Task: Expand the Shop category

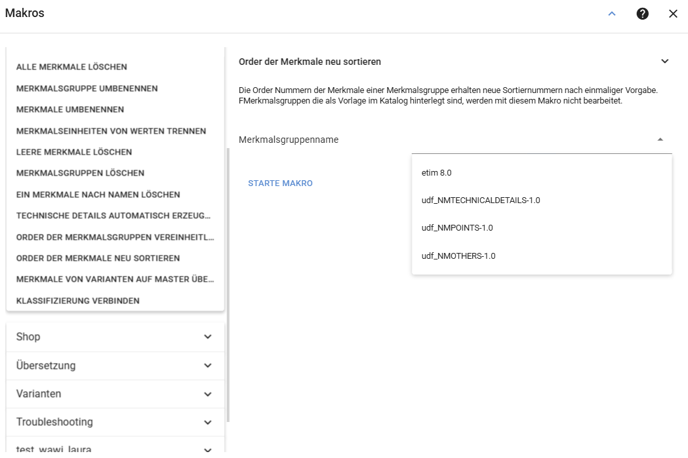Action: click(x=115, y=337)
